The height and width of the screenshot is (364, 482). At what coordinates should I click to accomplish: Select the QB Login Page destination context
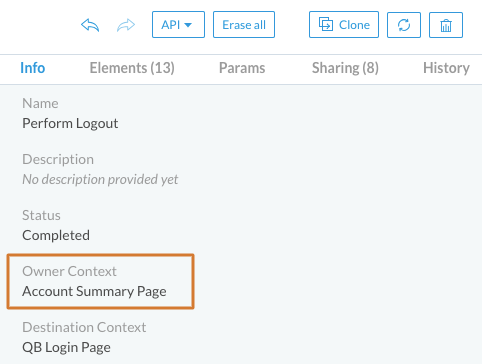tap(66, 347)
